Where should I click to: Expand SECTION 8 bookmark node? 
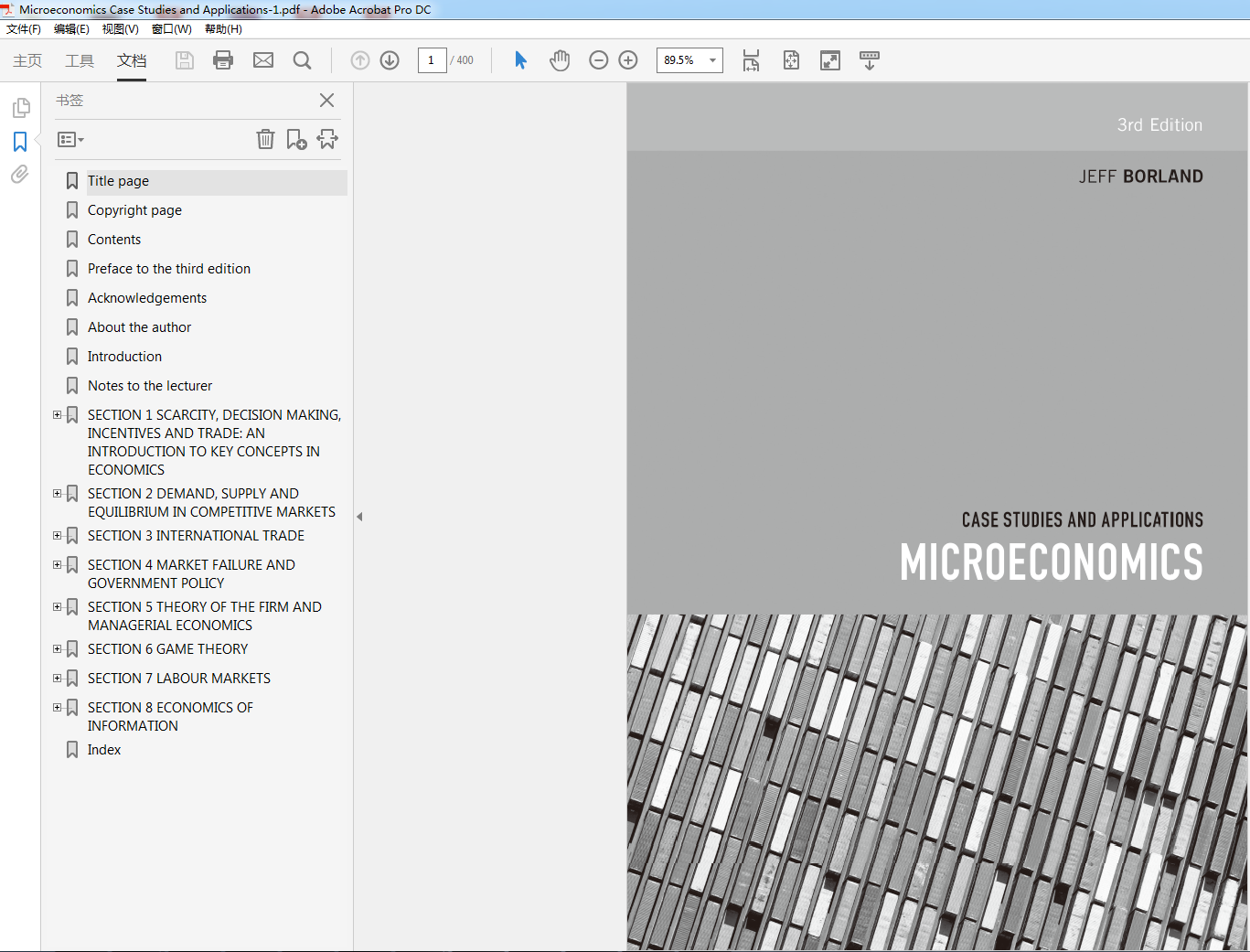[x=57, y=708]
